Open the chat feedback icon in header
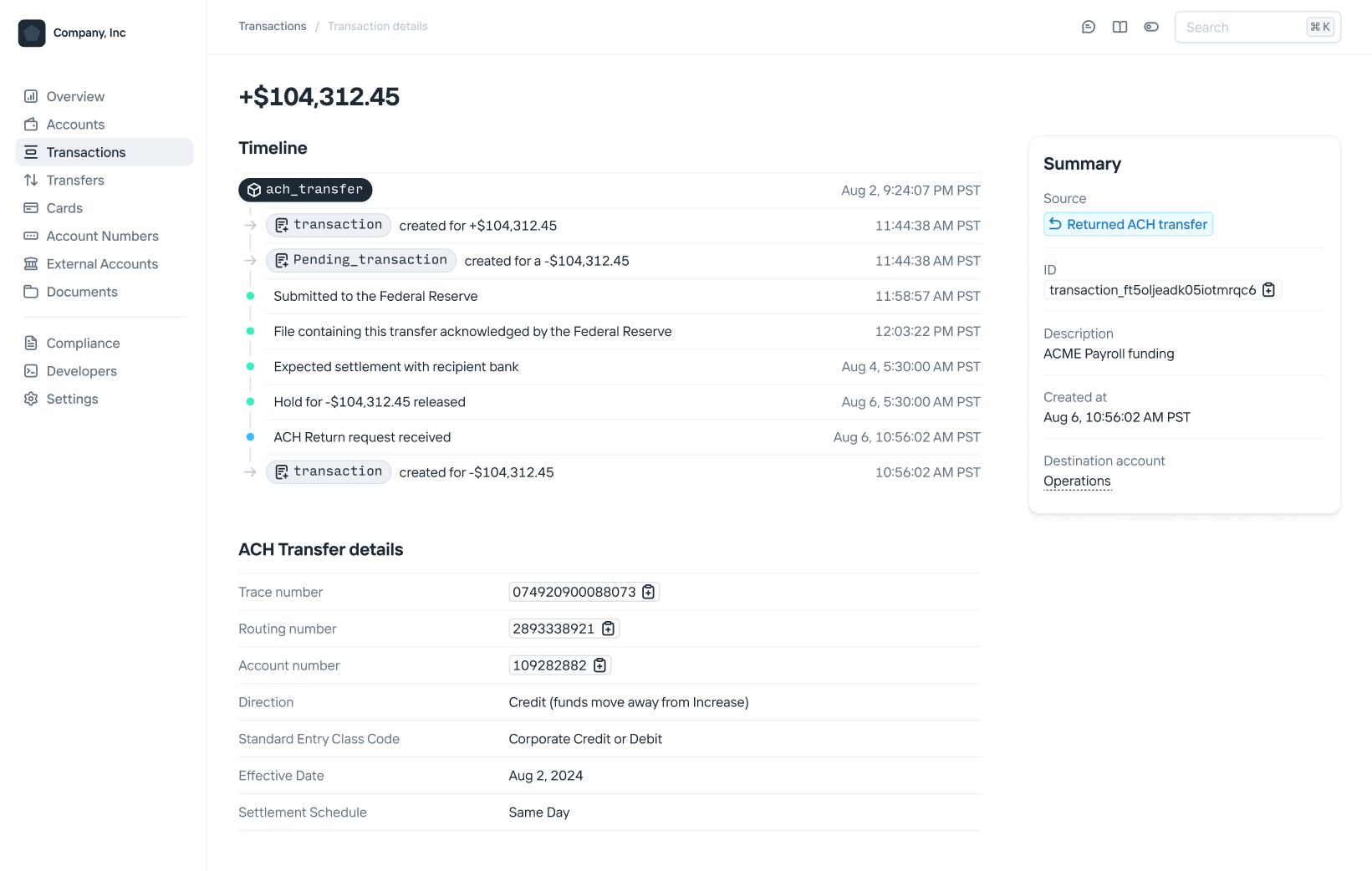1372x871 pixels. point(1088,27)
